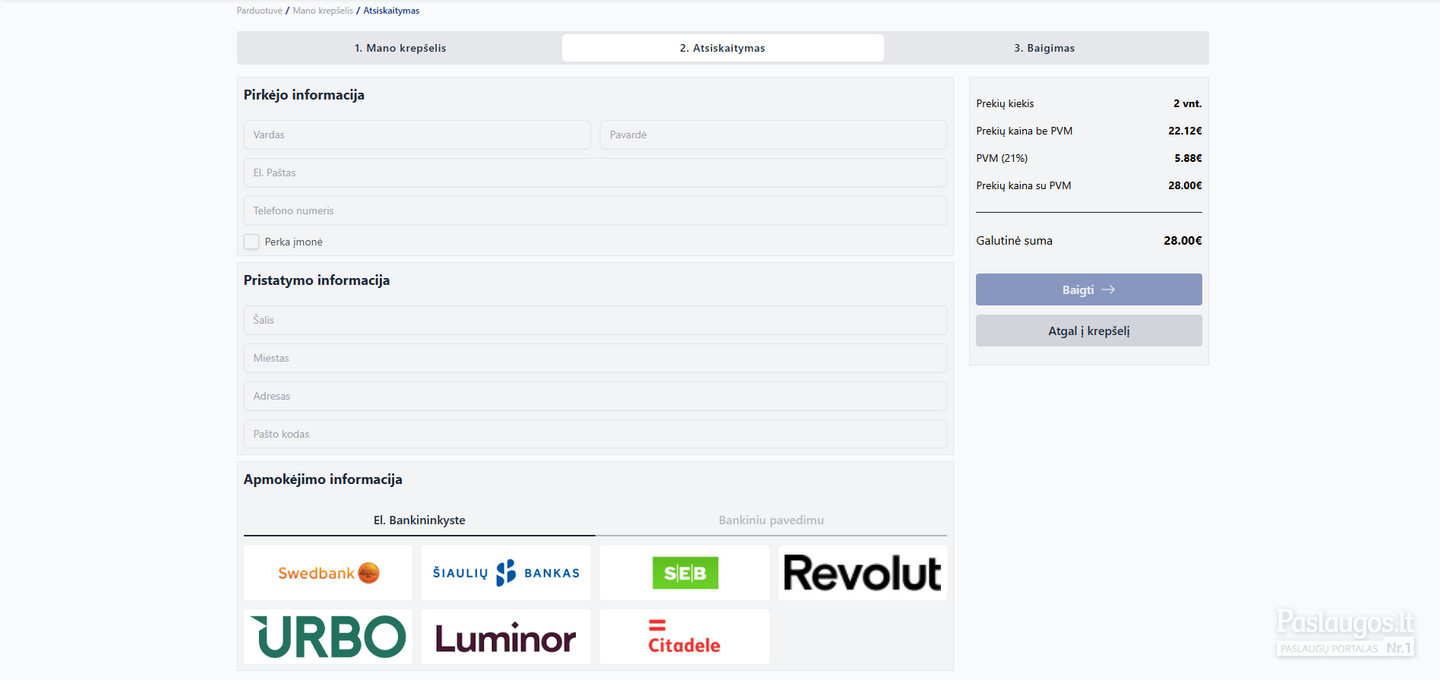Click the Pirkėjo informacija heading
Viewport: 1440px width, 680px height.
point(304,95)
